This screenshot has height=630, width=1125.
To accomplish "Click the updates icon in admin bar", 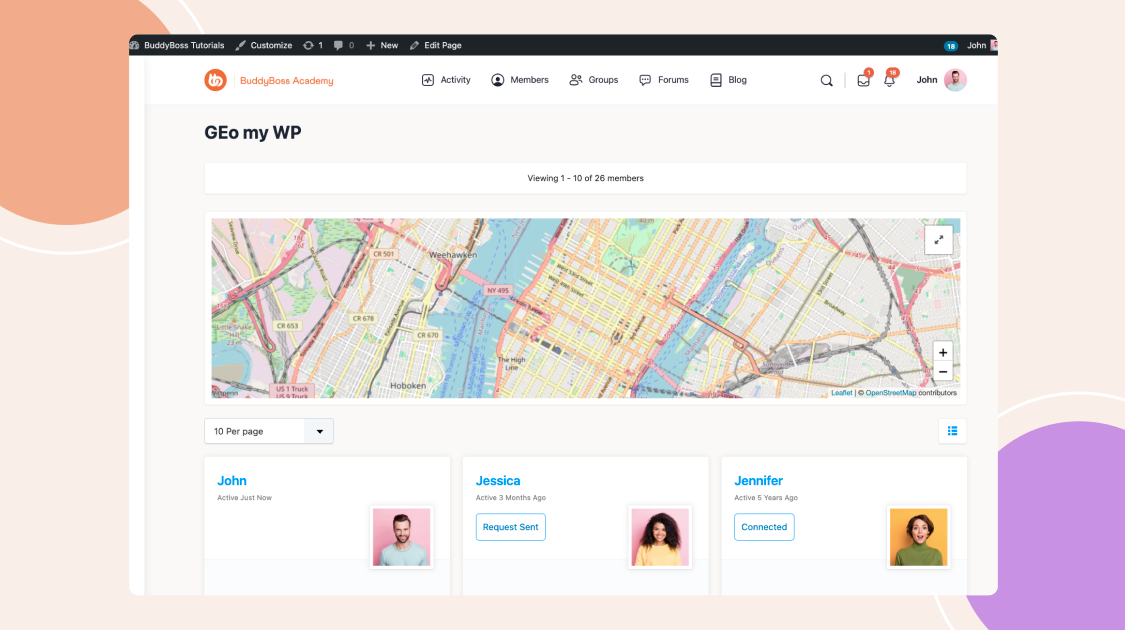I will point(313,45).
